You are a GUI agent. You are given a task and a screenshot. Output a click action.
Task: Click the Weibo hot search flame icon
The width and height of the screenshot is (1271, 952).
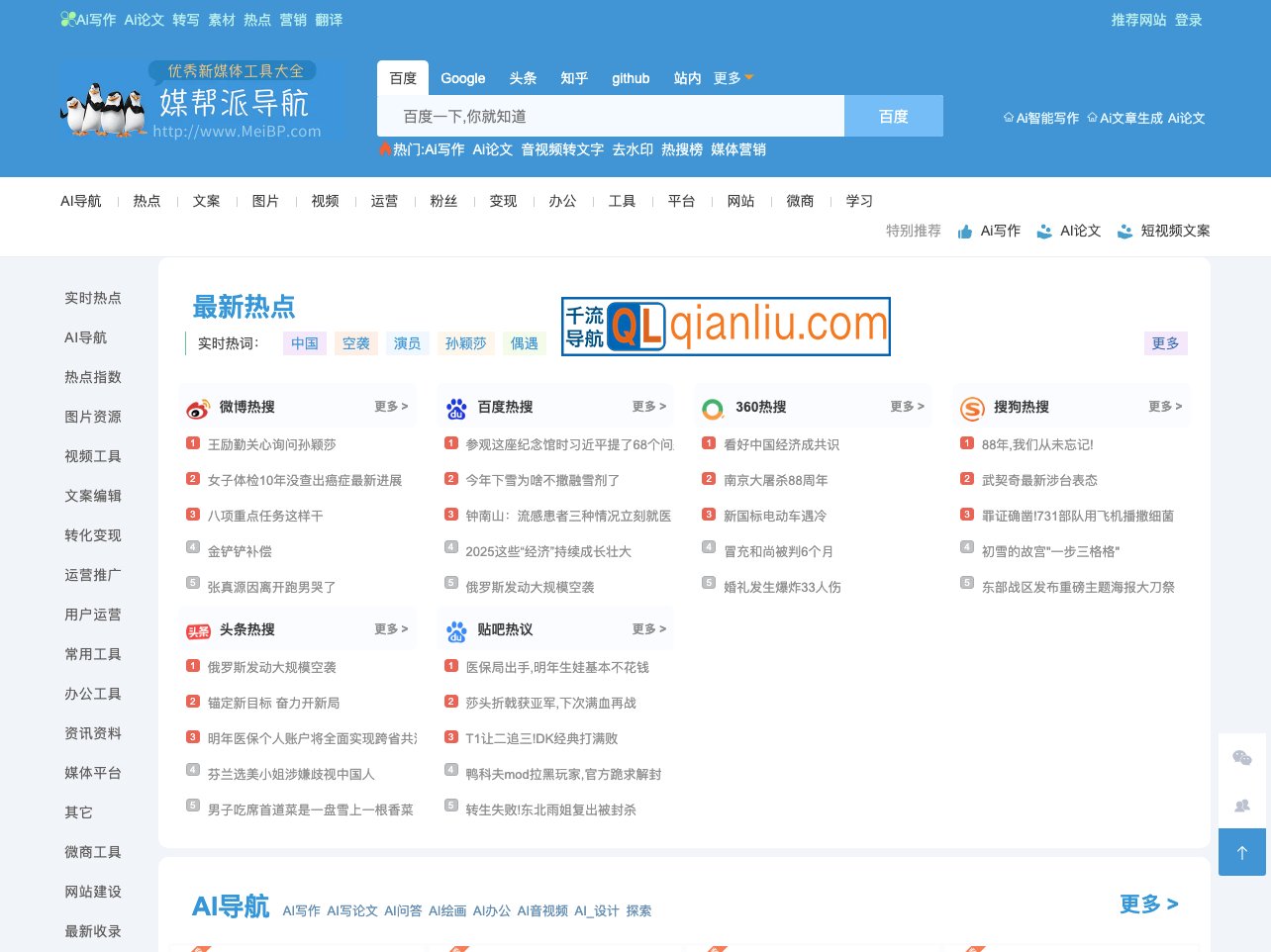(x=198, y=407)
